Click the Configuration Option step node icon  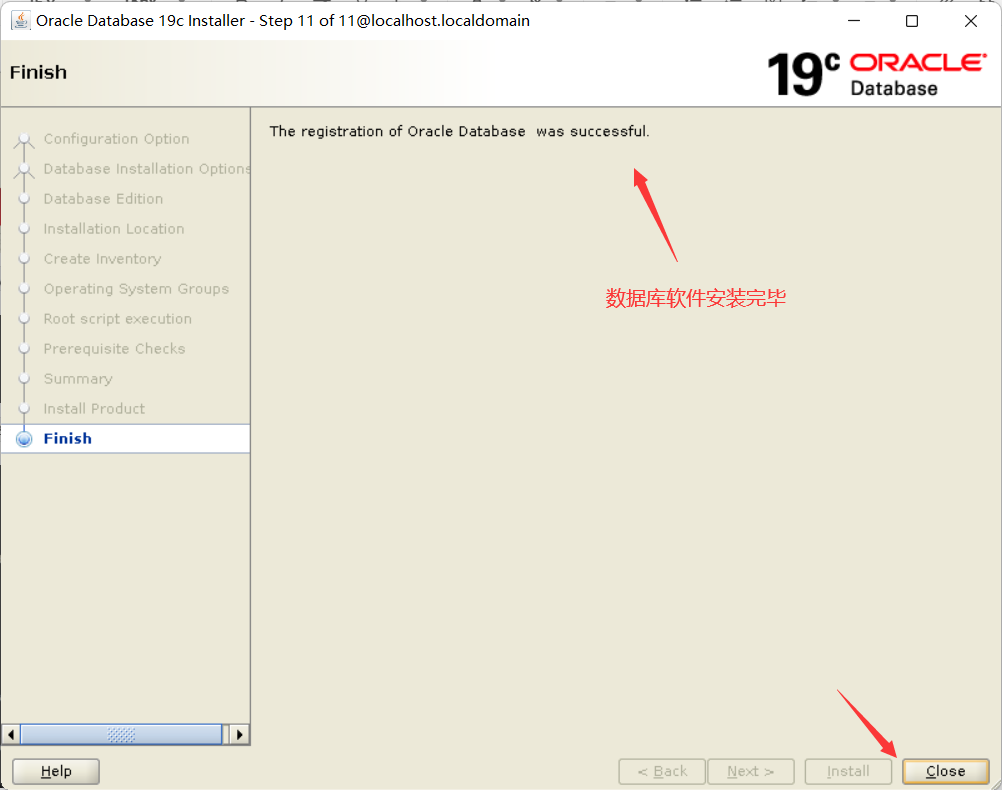(24, 139)
